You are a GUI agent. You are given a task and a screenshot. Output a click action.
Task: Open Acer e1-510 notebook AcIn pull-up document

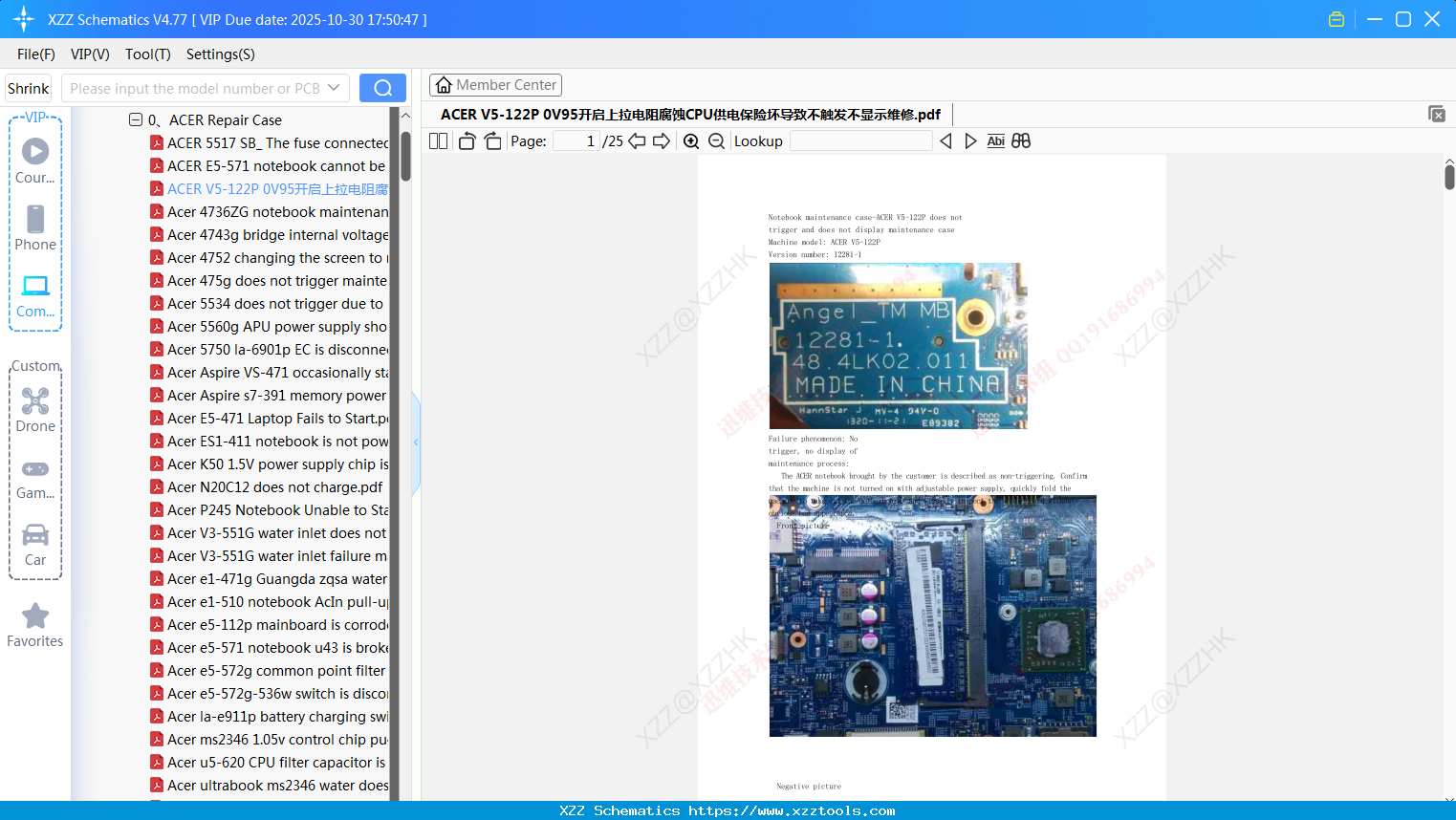(269, 602)
